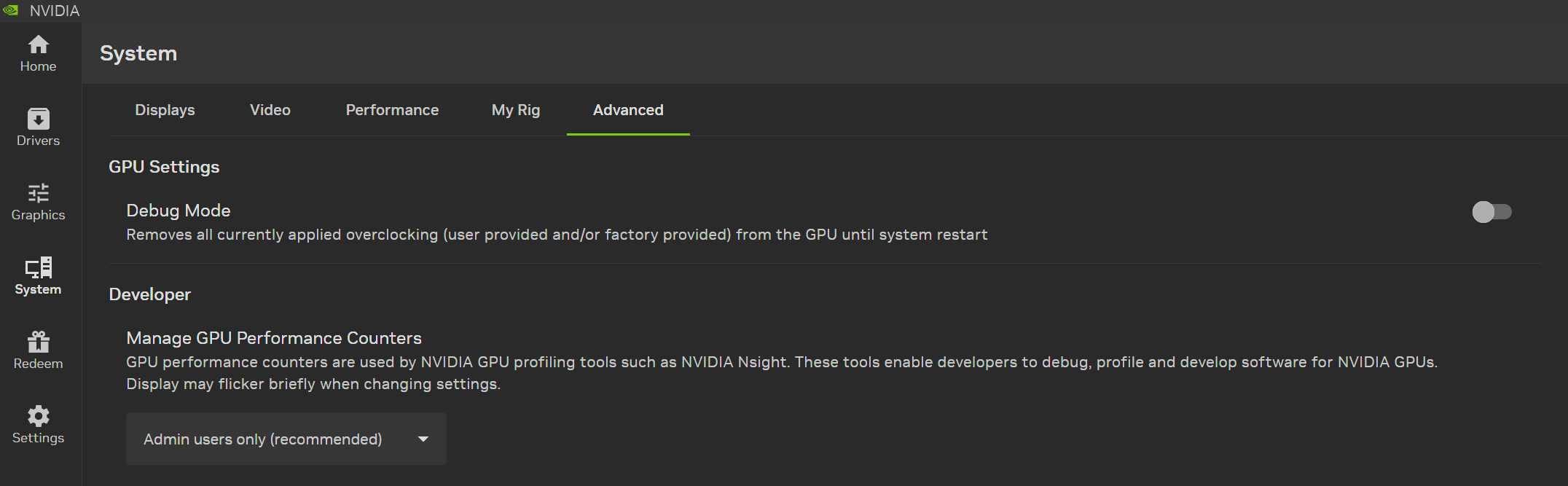Switch to the Displays tab
The width and height of the screenshot is (1568, 486).
tap(165, 110)
